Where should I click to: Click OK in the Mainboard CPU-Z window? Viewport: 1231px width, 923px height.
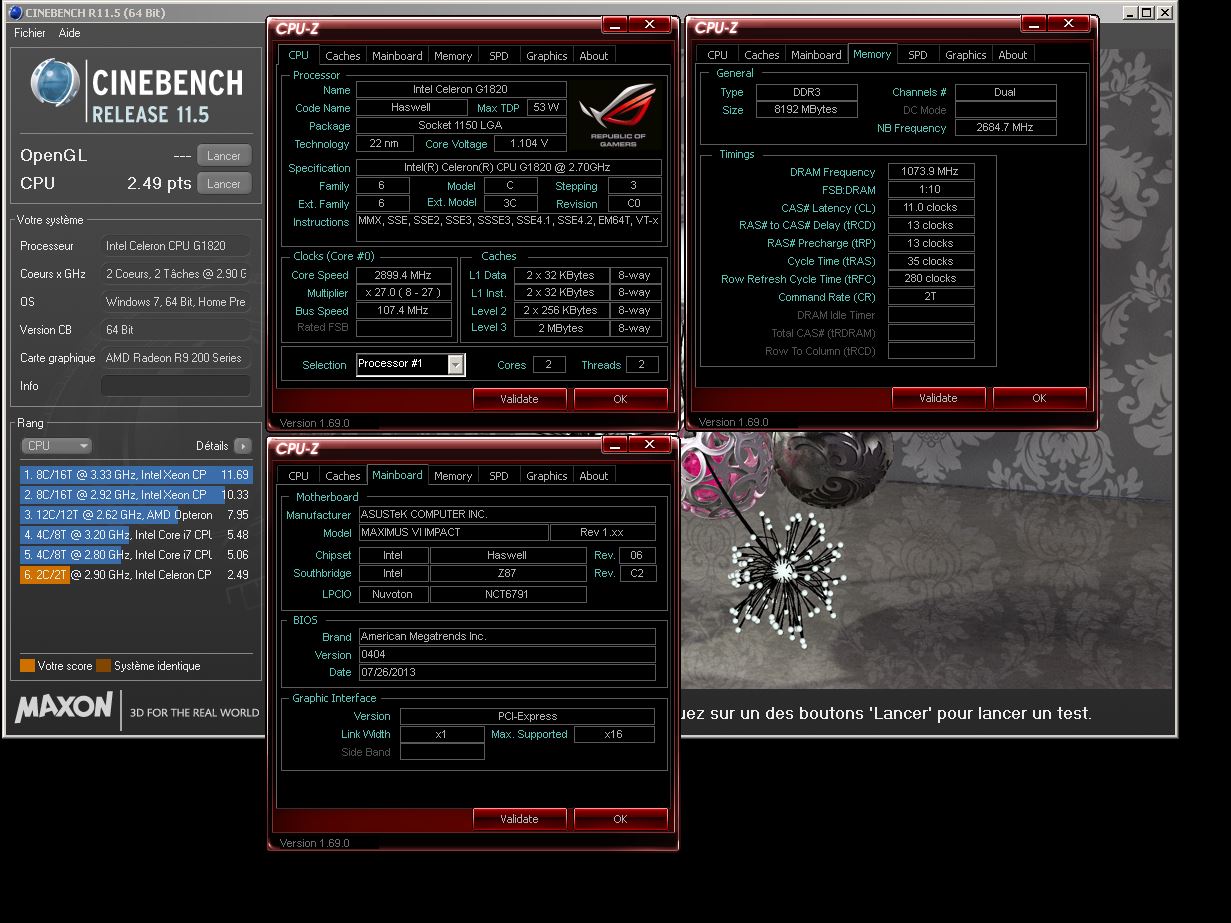click(x=621, y=819)
